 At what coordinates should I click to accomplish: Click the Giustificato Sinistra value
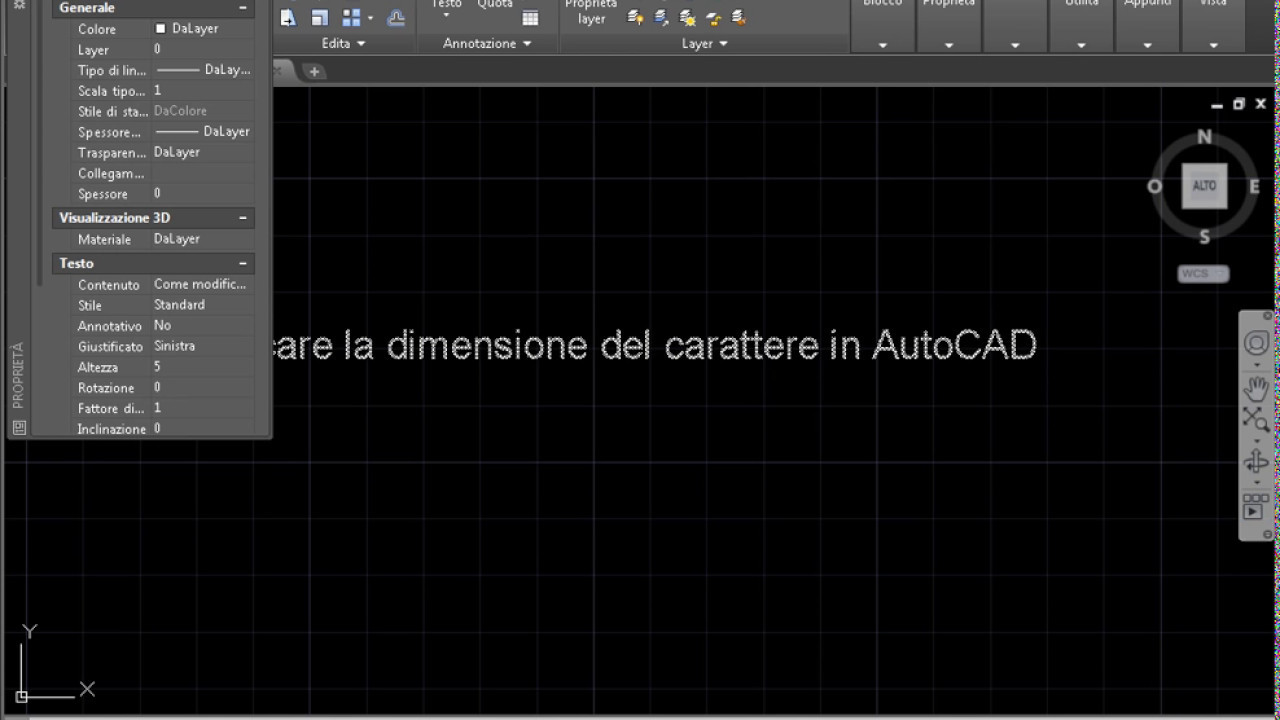tap(203, 346)
